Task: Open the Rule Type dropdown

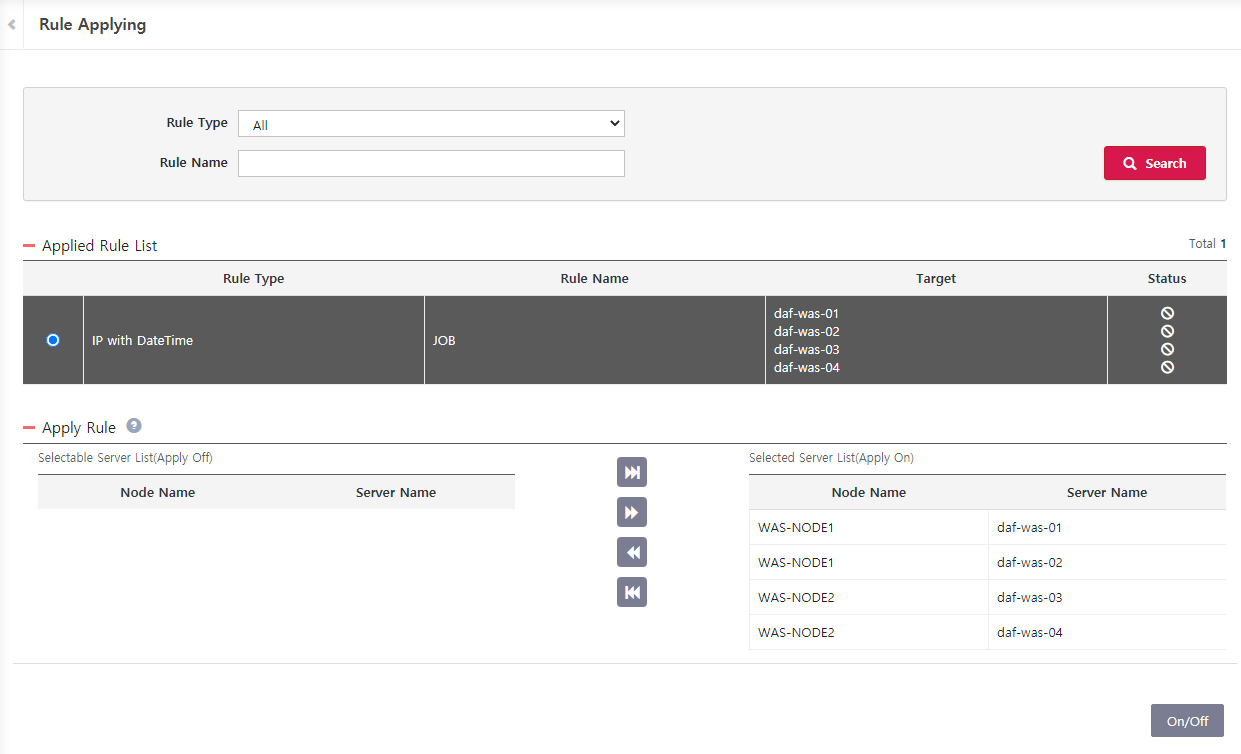Action: point(431,123)
